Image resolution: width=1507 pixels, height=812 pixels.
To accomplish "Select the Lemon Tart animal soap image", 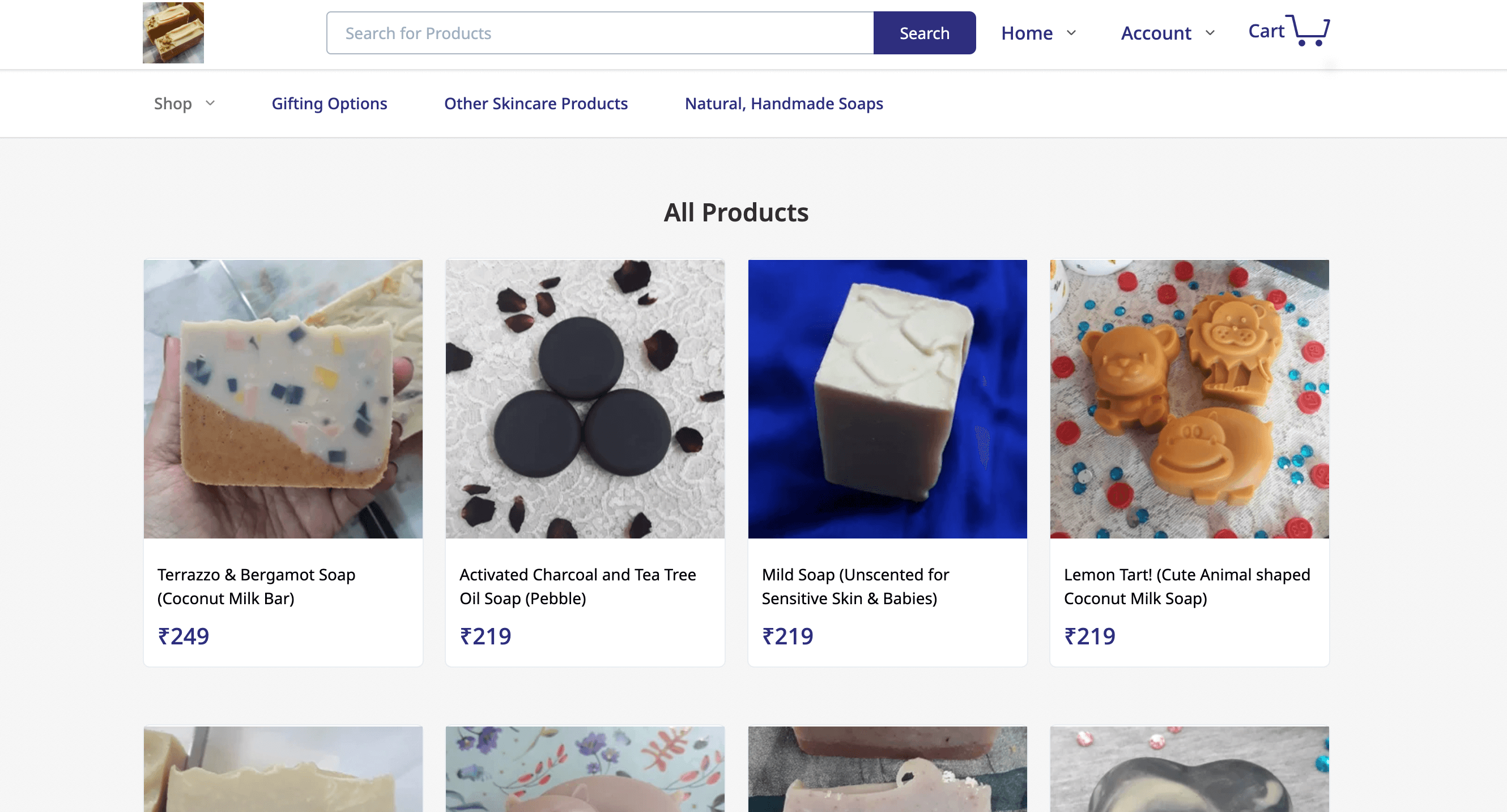I will click(x=1189, y=399).
